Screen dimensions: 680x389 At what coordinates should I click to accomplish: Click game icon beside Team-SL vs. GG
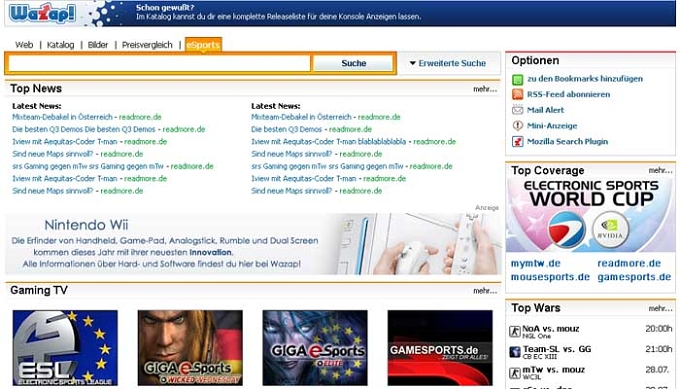pyautogui.click(x=515, y=352)
